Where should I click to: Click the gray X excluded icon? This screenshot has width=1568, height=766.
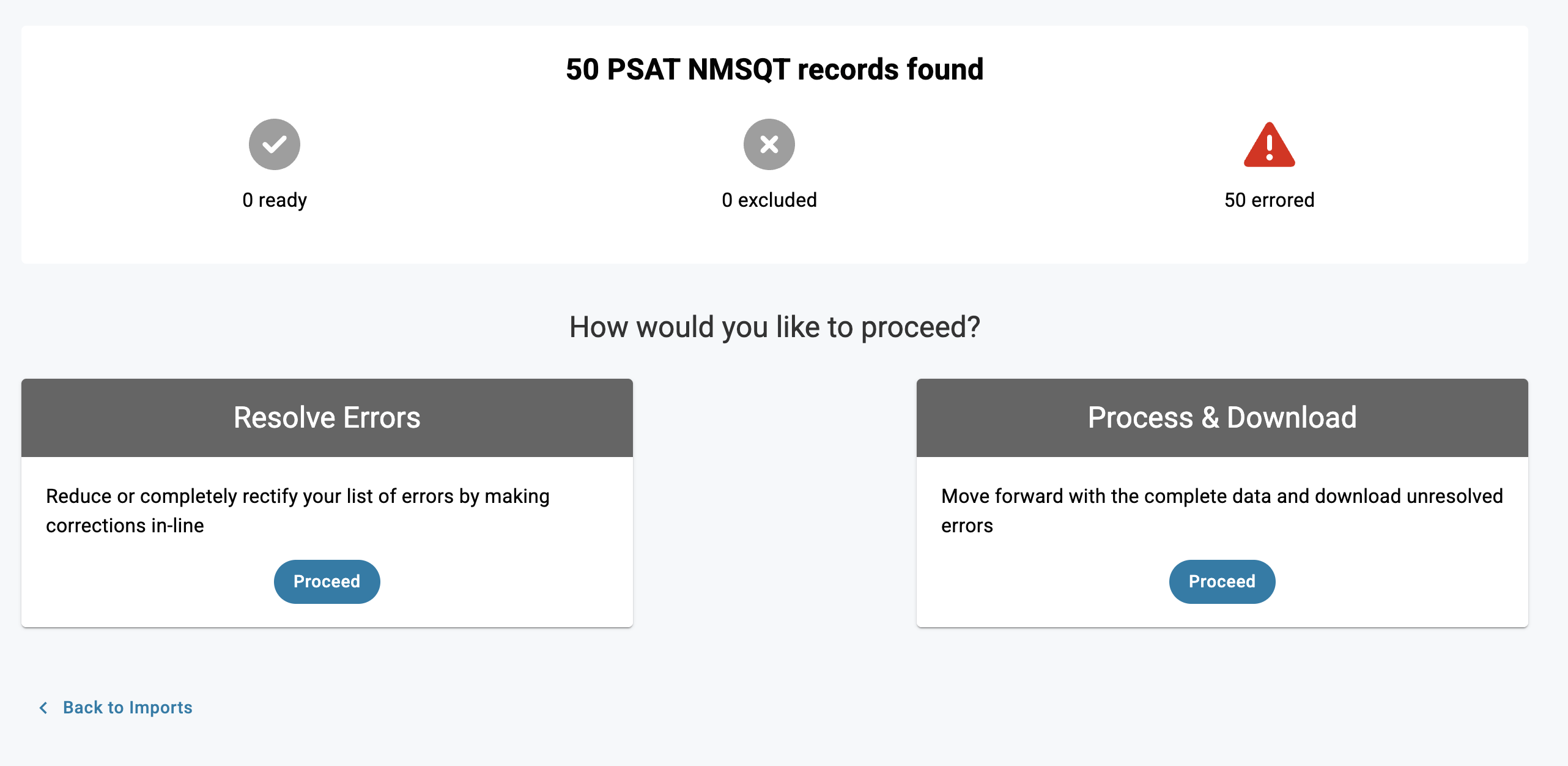(x=769, y=144)
